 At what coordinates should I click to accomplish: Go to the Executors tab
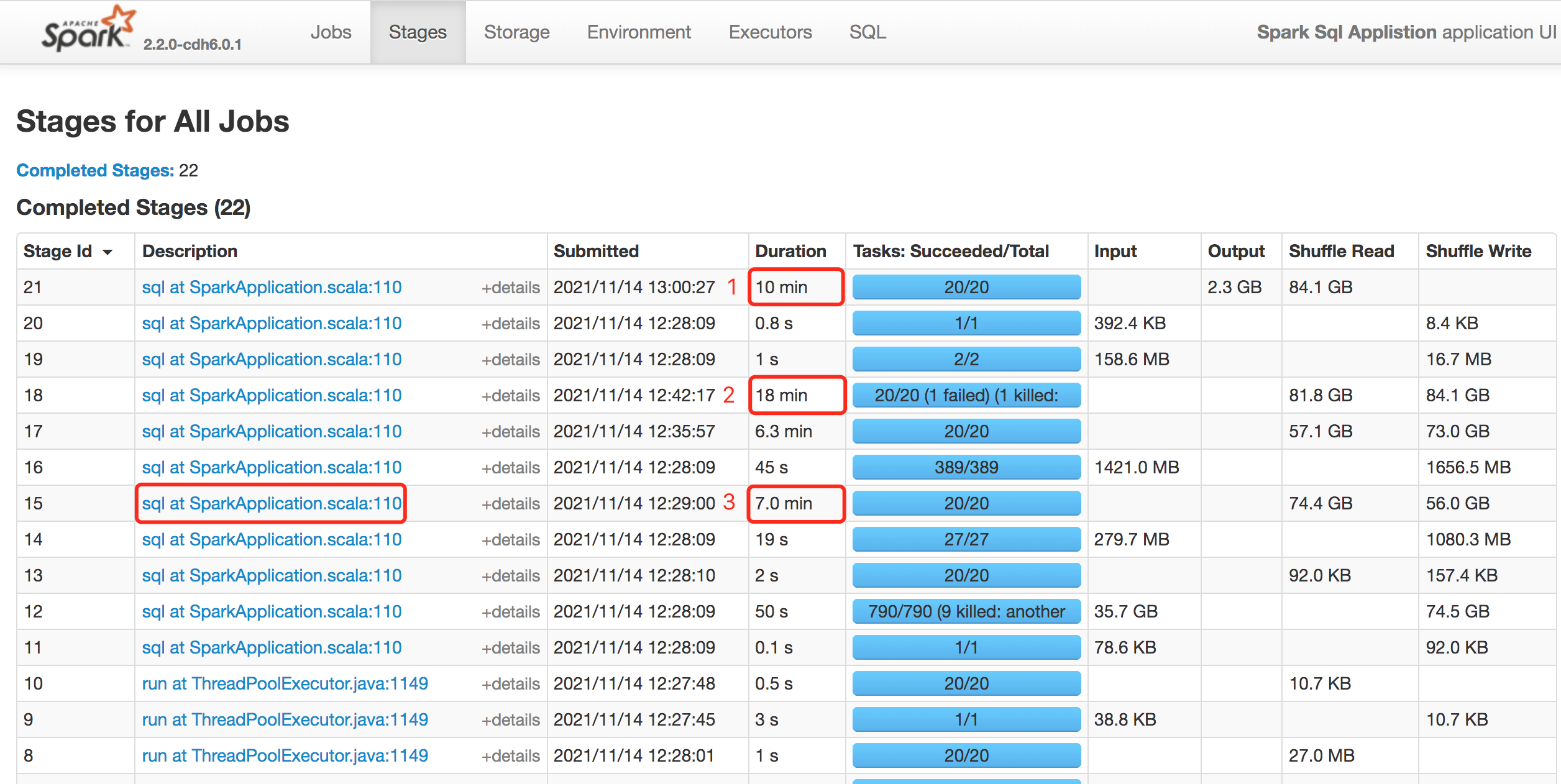click(x=770, y=32)
